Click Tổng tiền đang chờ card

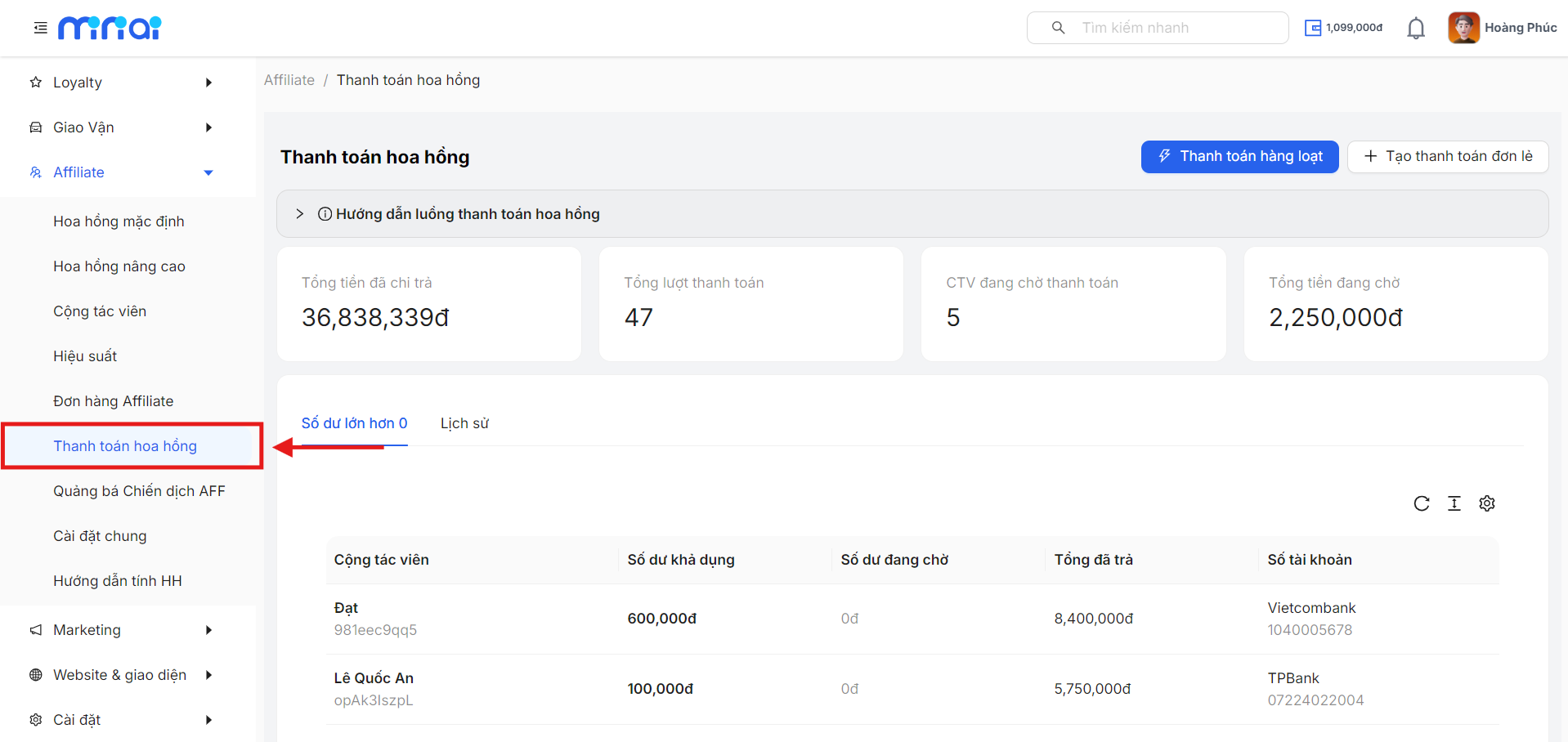(x=1396, y=304)
